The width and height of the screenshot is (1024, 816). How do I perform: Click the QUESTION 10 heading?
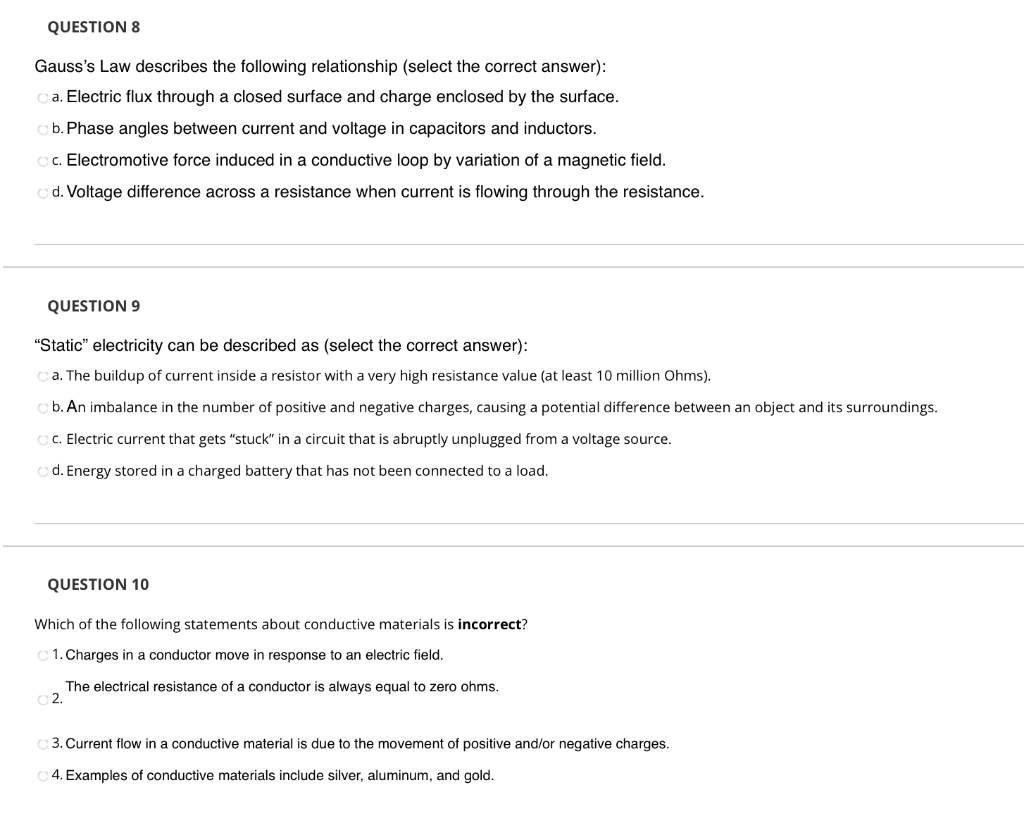98,584
